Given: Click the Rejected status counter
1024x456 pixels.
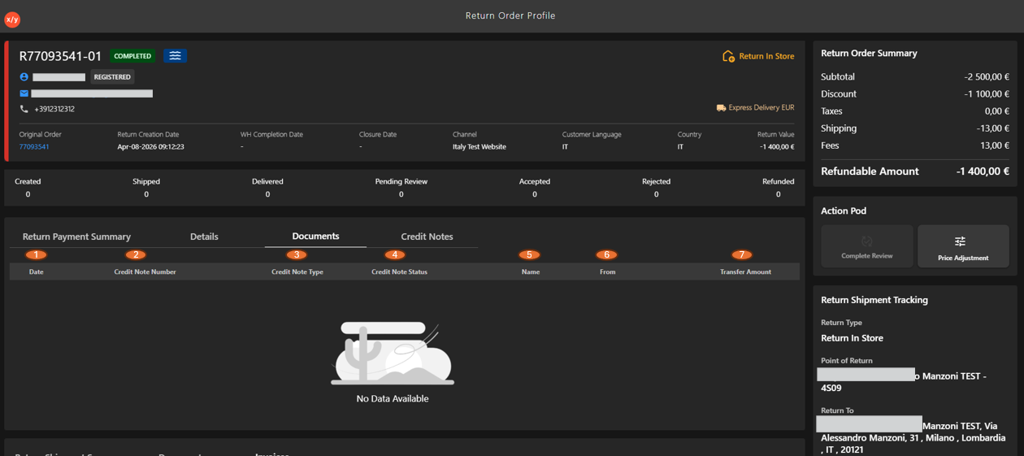Looking at the screenshot, I should 656,187.
